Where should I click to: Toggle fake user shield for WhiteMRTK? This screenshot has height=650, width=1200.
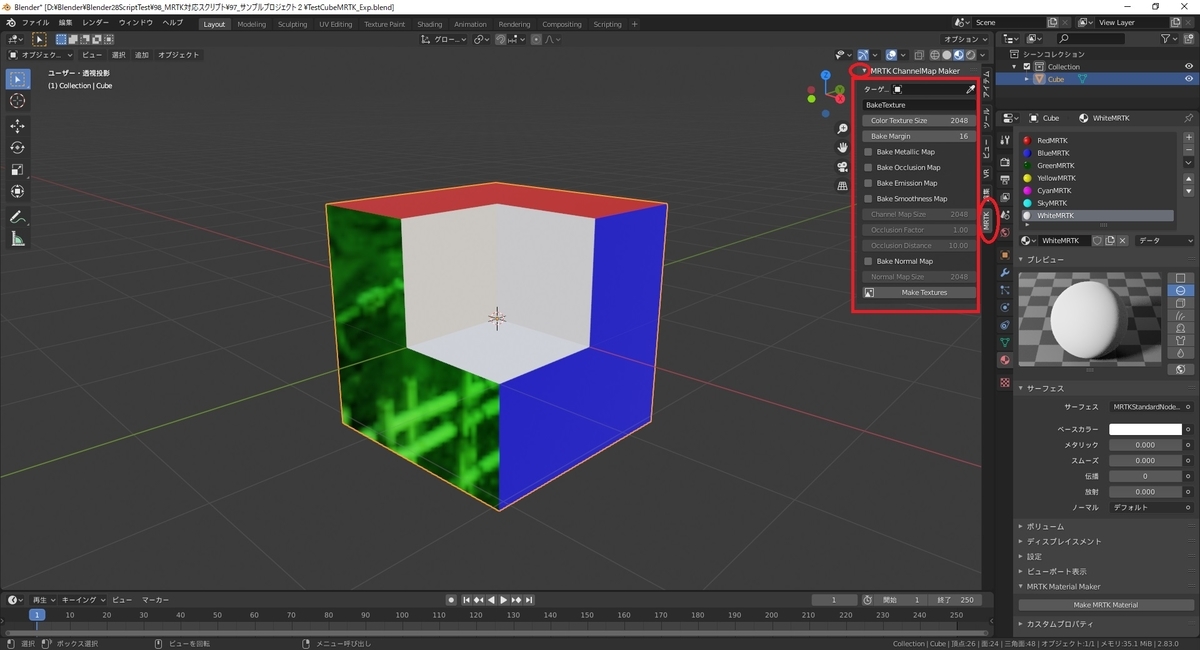pyautogui.click(x=1097, y=241)
